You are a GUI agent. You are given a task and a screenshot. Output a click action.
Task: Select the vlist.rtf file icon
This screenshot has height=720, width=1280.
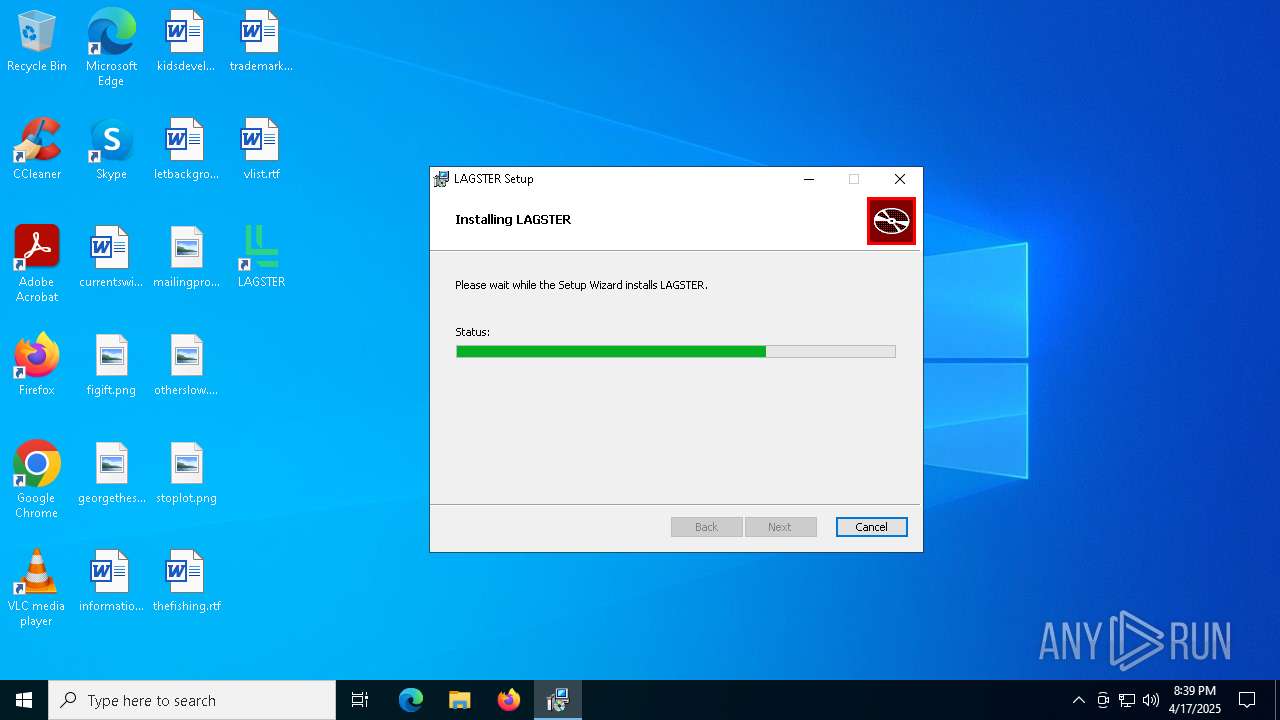[260, 150]
